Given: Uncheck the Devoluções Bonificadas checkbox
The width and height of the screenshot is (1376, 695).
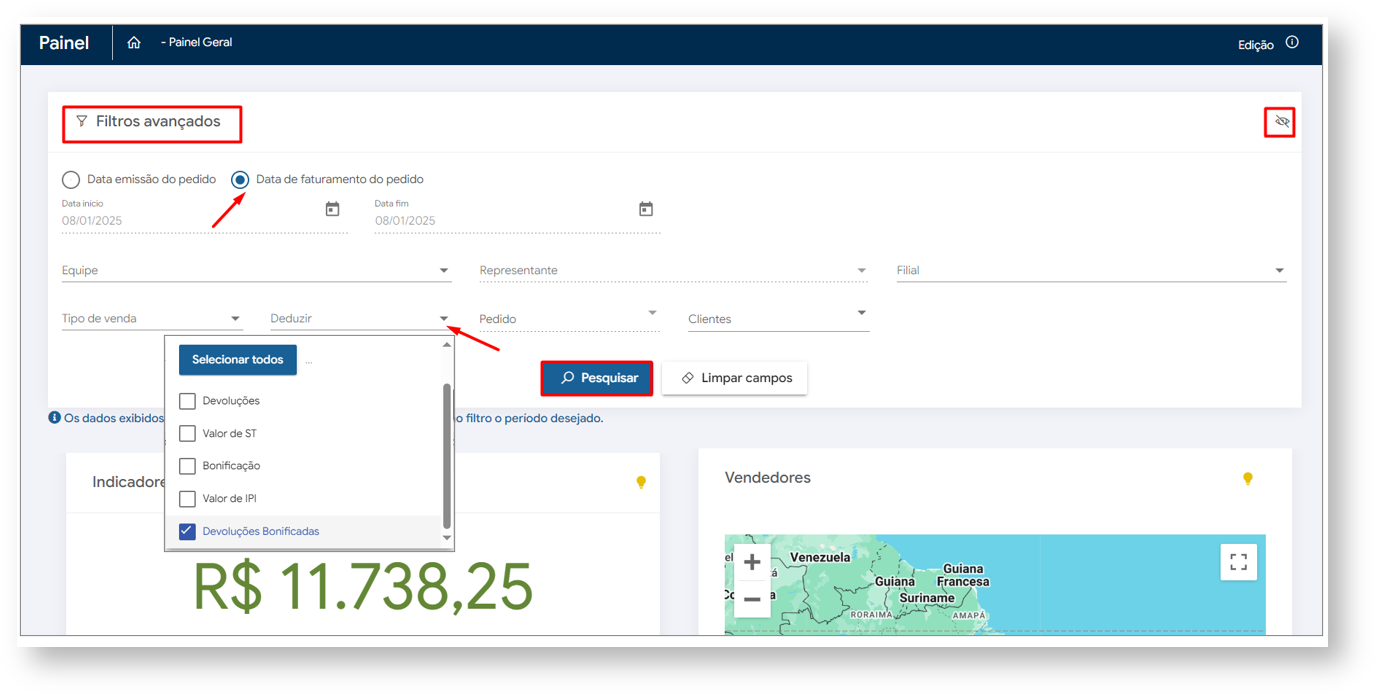Looking at the screenshot, I should coord(187,531).
